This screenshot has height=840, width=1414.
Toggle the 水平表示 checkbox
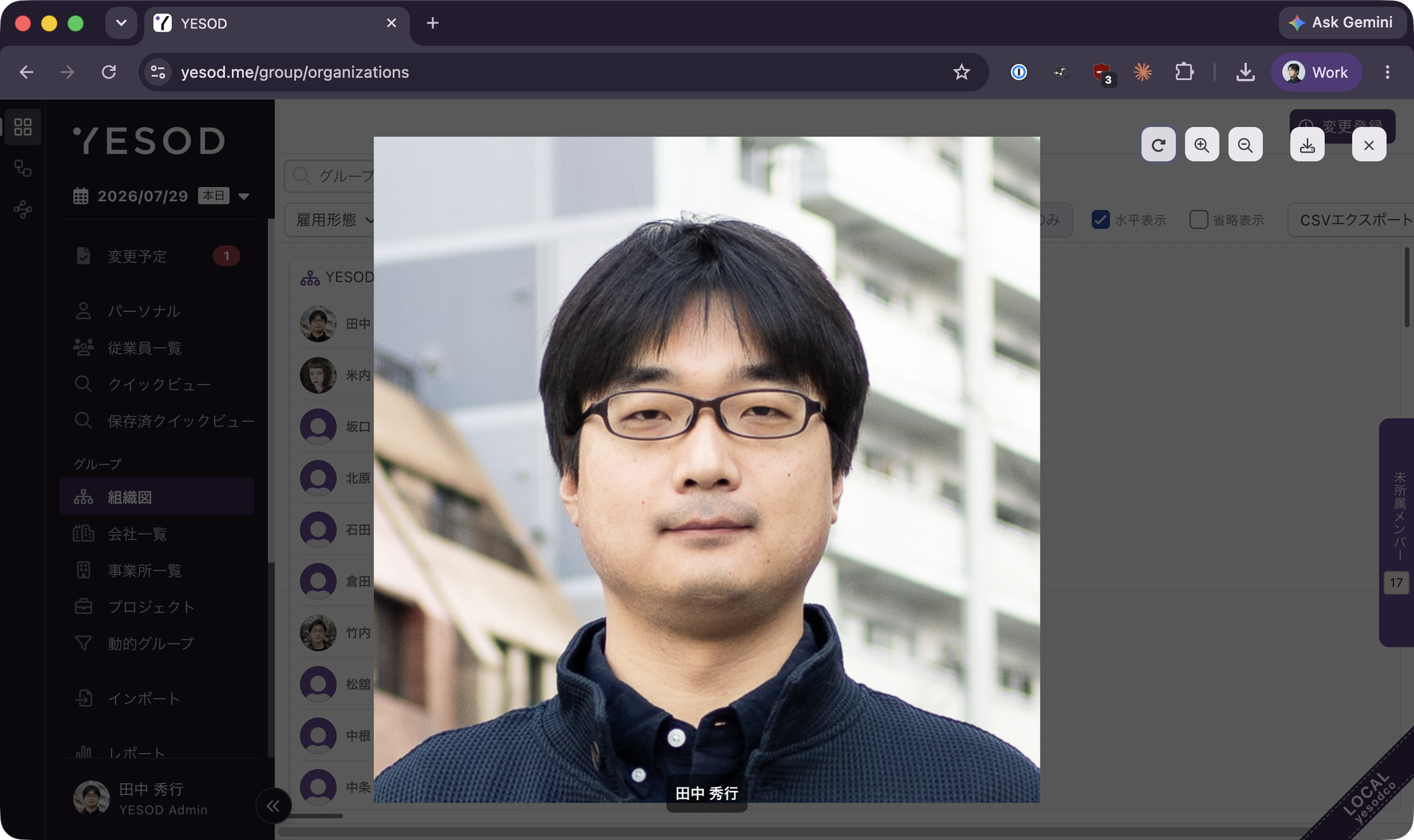click(1101, 220)
